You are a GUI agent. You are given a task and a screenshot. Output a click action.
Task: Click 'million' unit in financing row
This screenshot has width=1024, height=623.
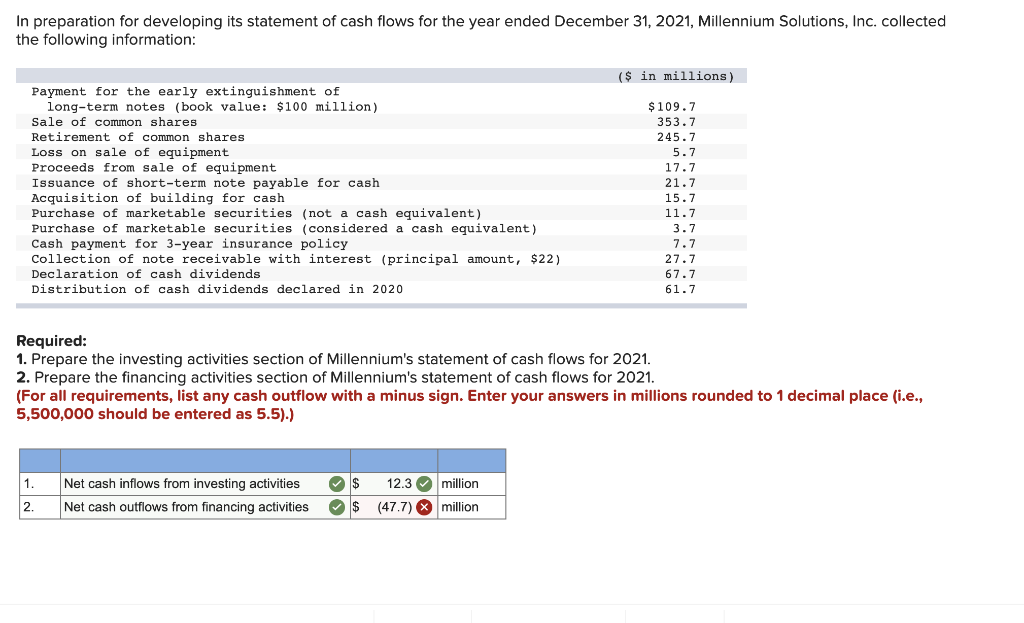(460, 507)
